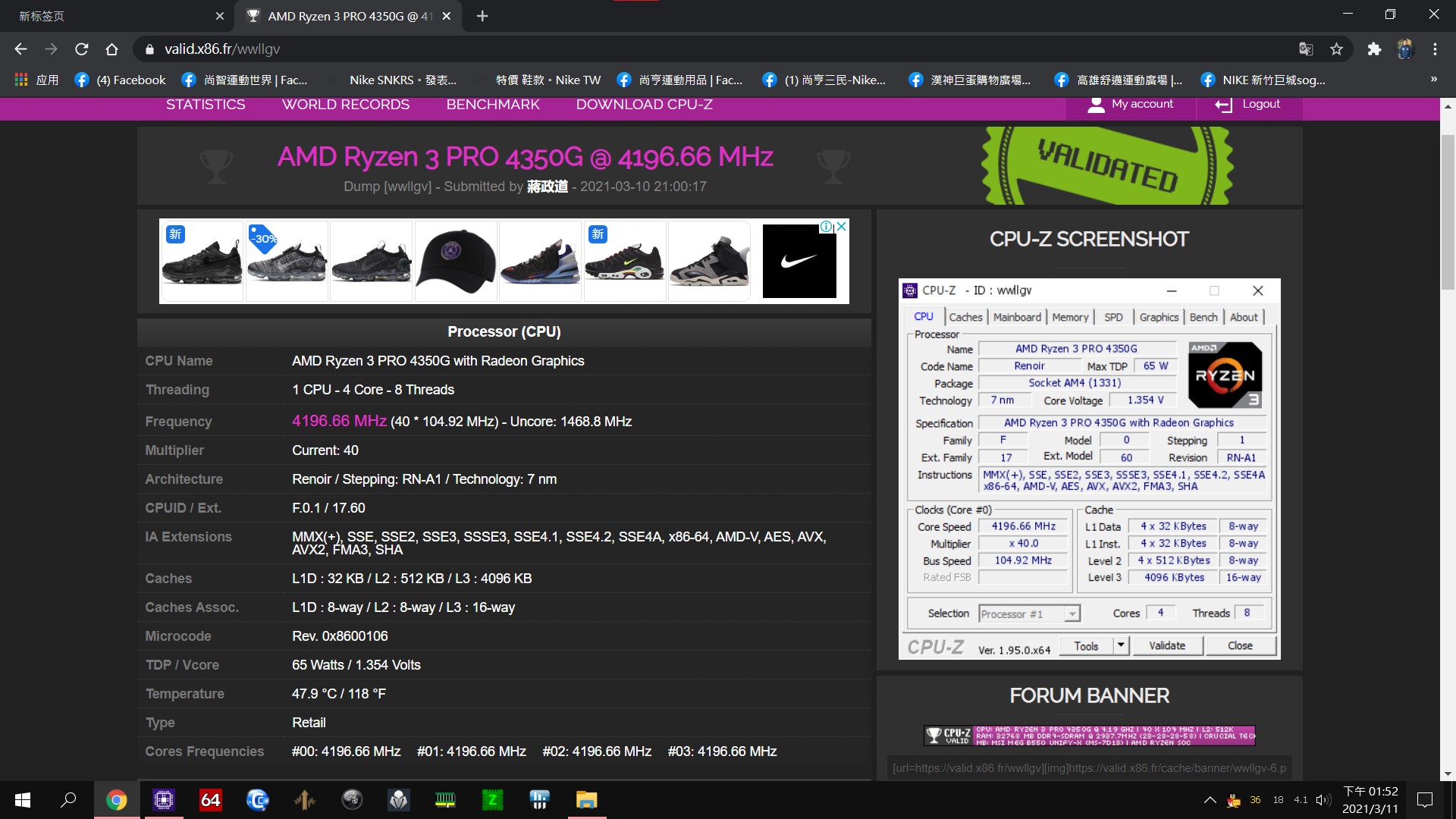The height and width of the screenshot is (819, 1456).
Task: Open the black cap ad thumbnail
Action: click(455, 261)
